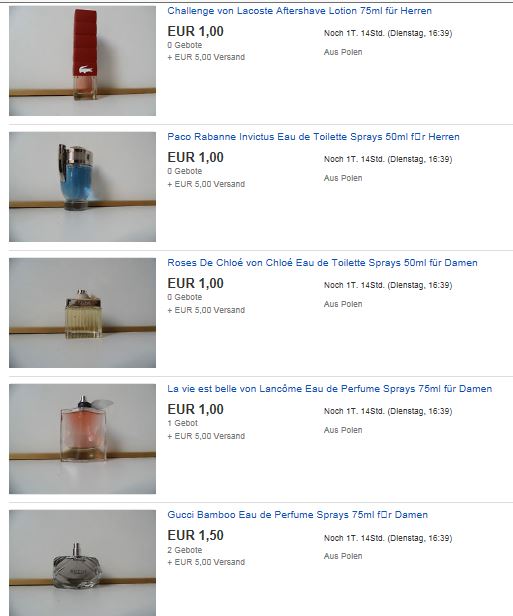This screenshot has width=513, height=616.
Task: Open the Roses De Chloé listing title
Action: [x=322, y=263]
